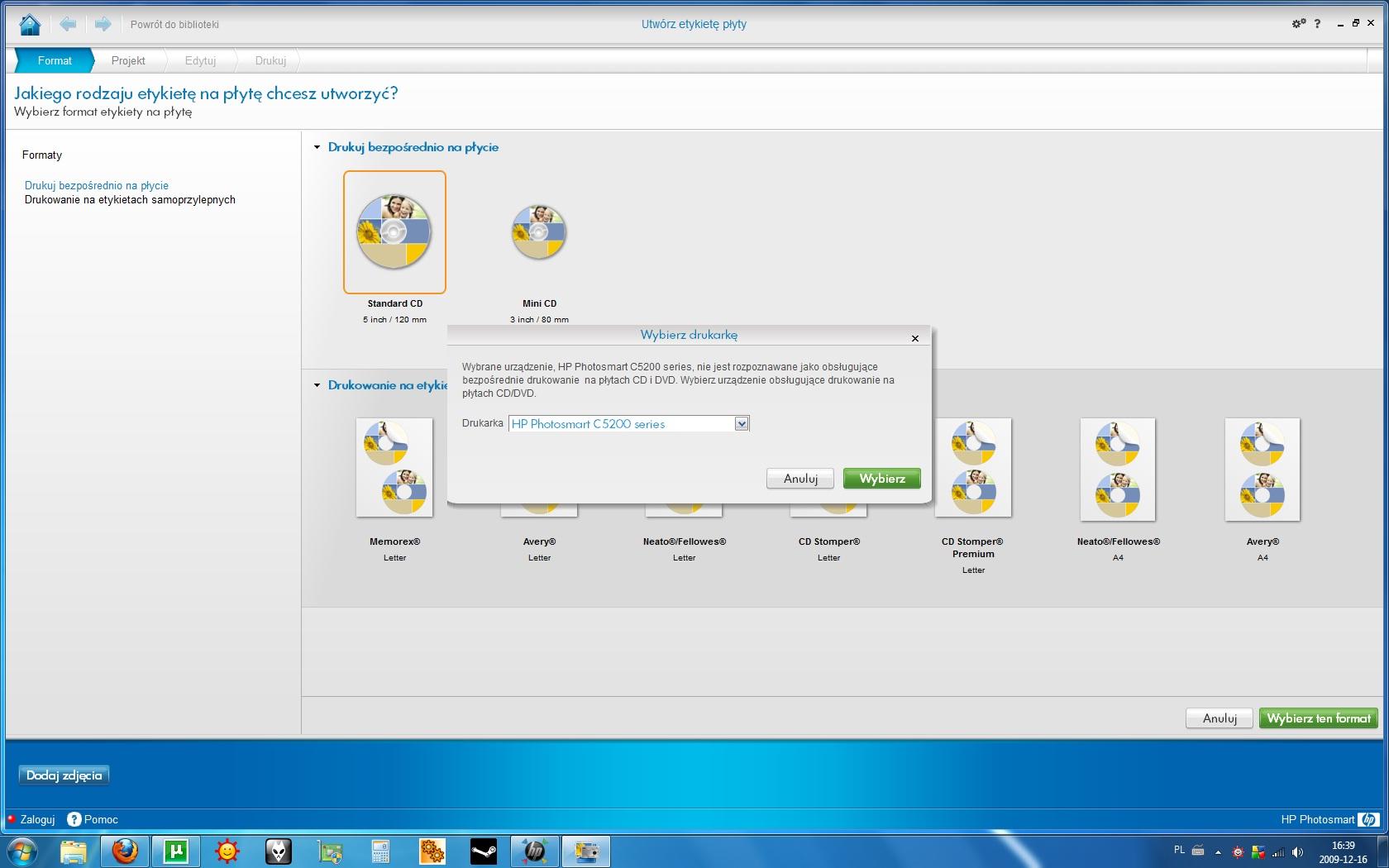
Task: Switch to the Edytuj step tab
Action: coord(200,60)
